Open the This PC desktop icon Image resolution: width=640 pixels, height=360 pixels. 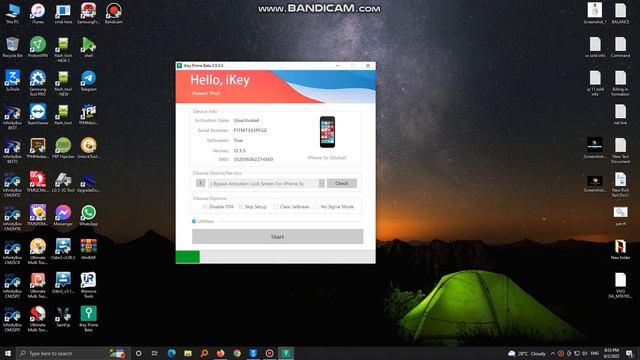point(12,13)
